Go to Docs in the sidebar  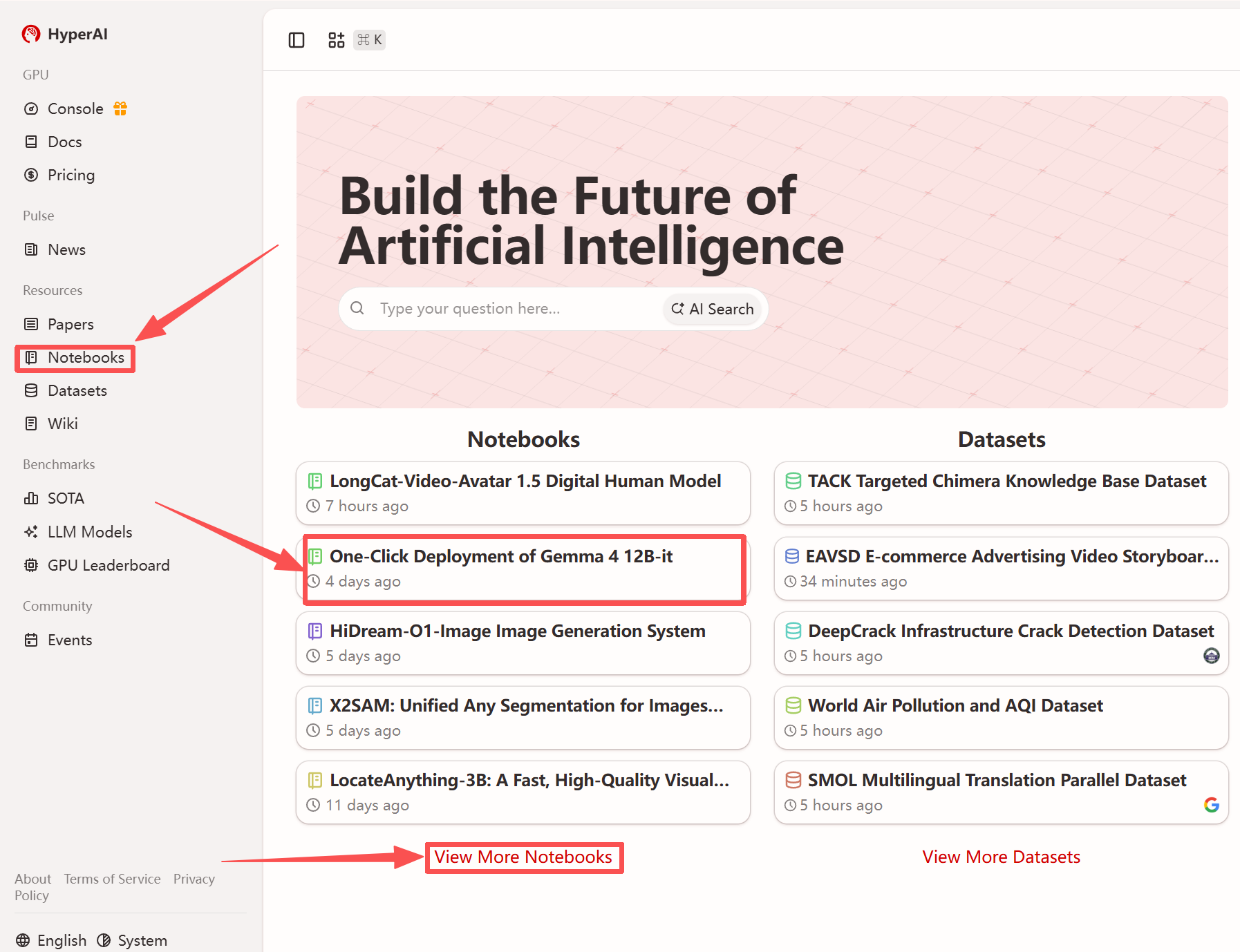[65, 142]
